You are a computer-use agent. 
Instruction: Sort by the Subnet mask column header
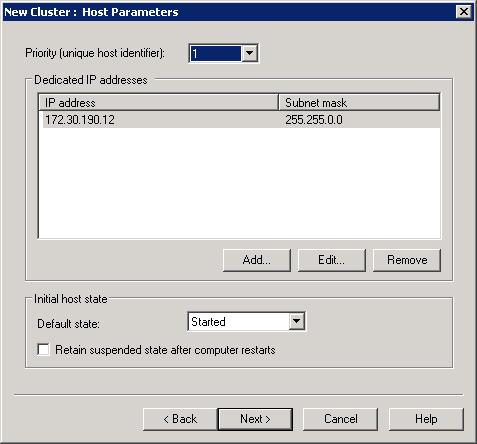click(x=359, y=103)
